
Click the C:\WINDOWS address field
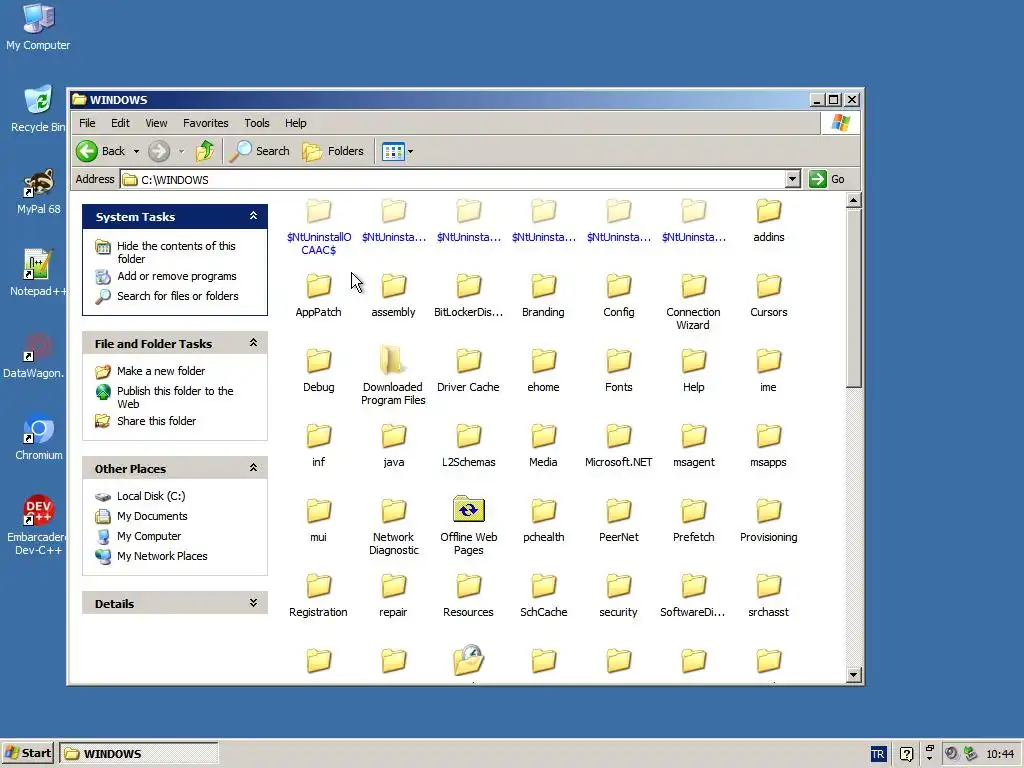click(453, 179)
